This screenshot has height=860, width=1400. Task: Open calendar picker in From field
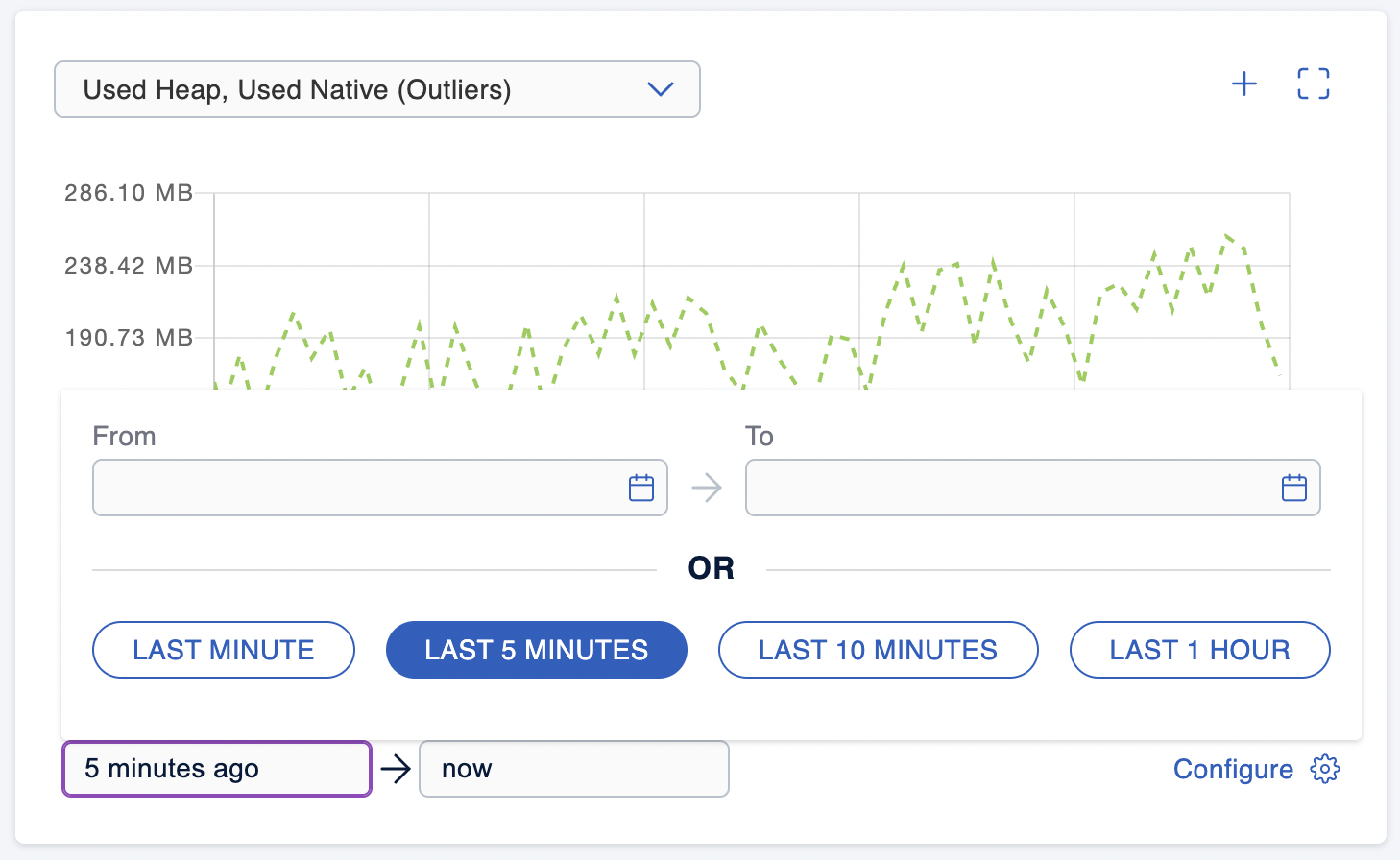[641, 488]
